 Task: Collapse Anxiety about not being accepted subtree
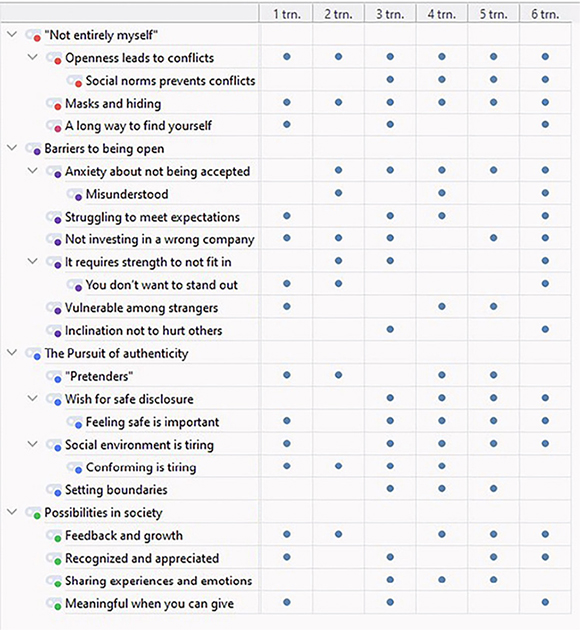coord(33,171)
